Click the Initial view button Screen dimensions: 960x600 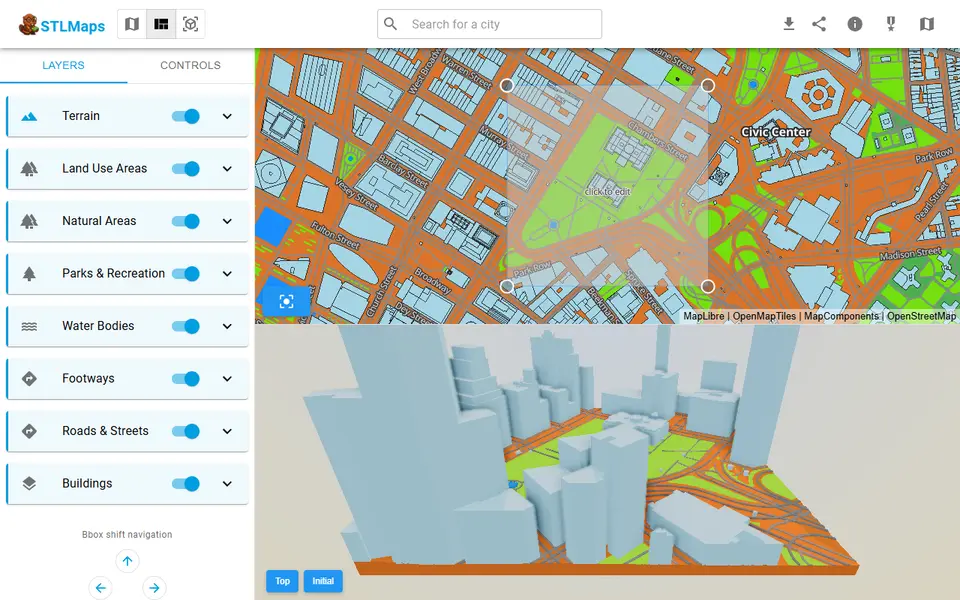[323, 581]
